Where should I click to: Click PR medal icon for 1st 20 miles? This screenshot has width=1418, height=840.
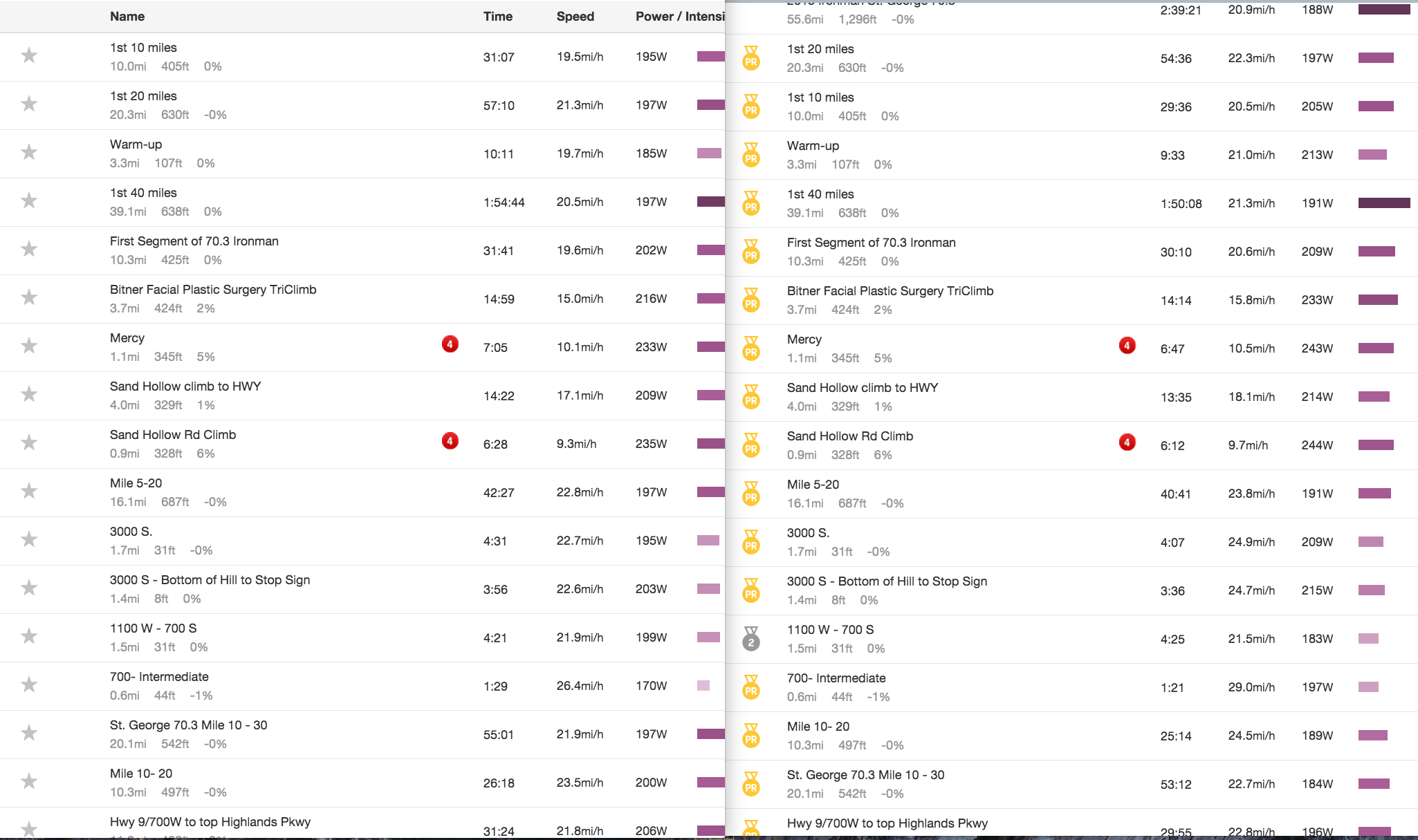pyautogui.click(x=751, y=58)
